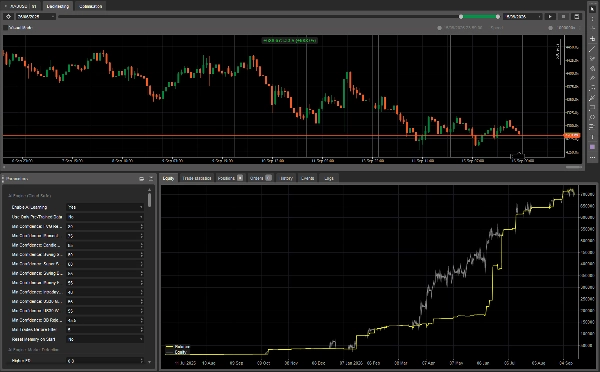Click the Parameters panel title

click(x=17, y=179)
